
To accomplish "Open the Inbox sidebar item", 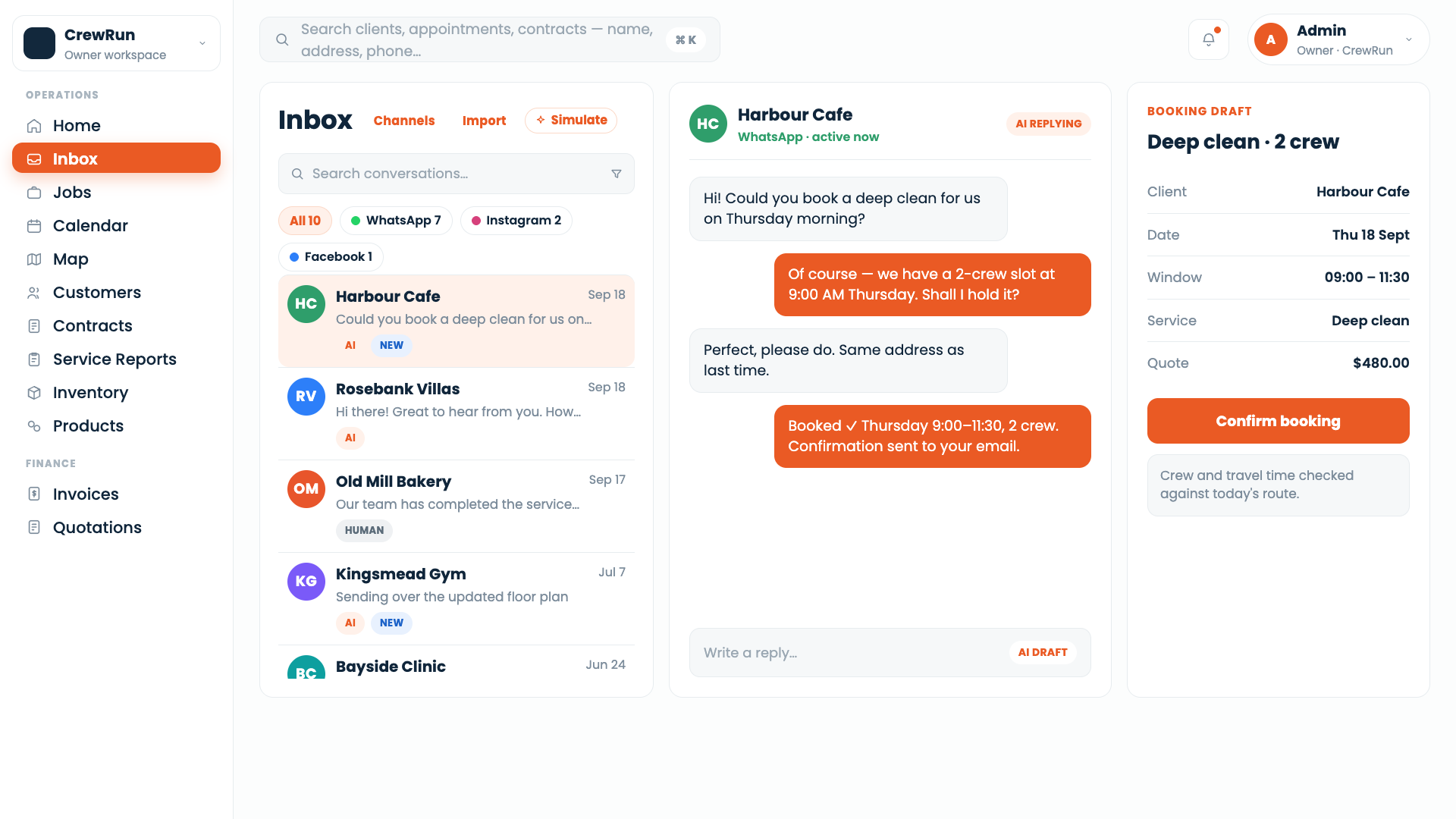I will [116, 159].
